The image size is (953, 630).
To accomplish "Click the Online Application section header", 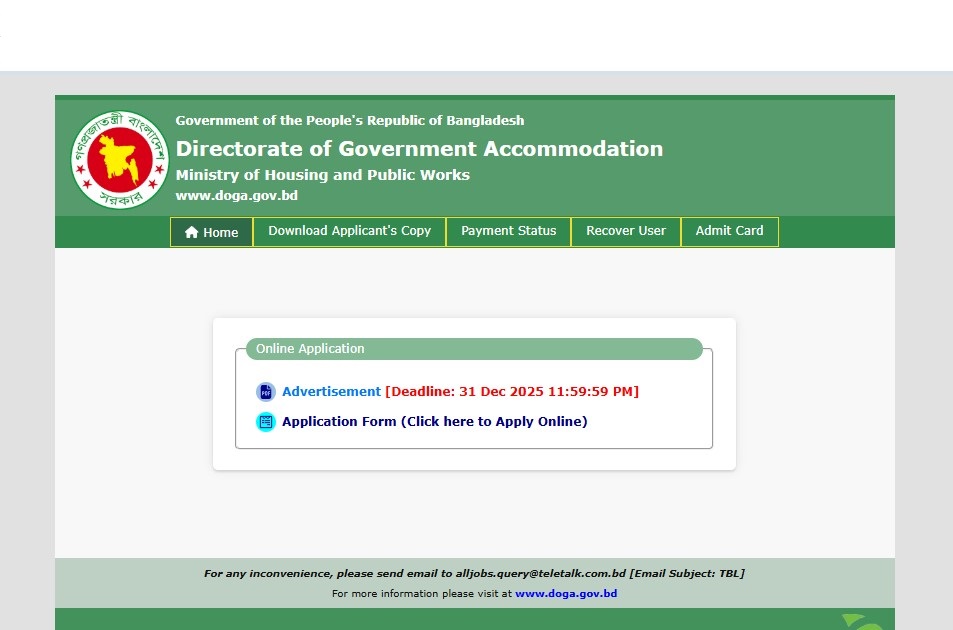I will click(x=310, y=349).
